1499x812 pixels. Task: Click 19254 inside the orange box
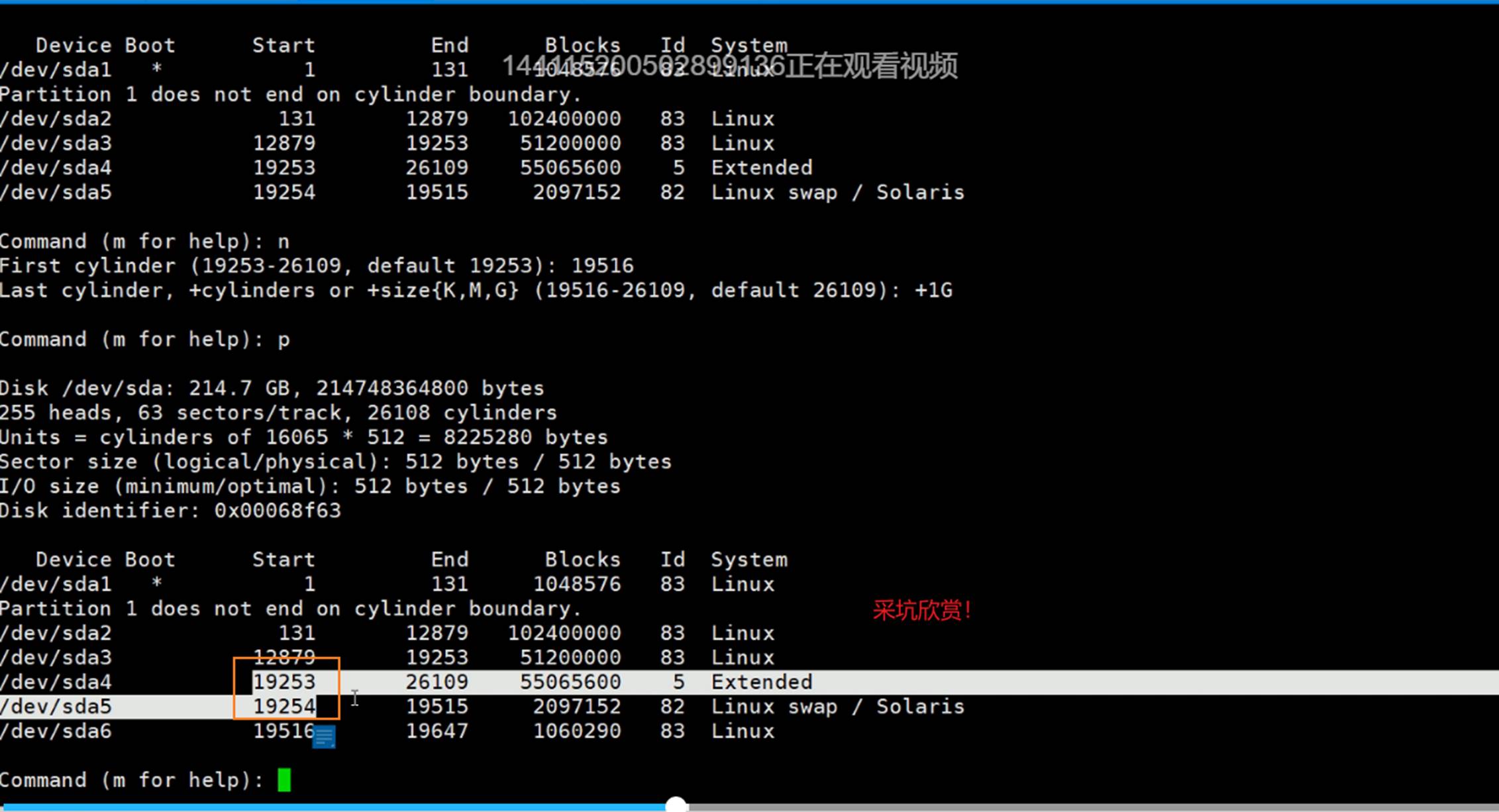[284, 706]
